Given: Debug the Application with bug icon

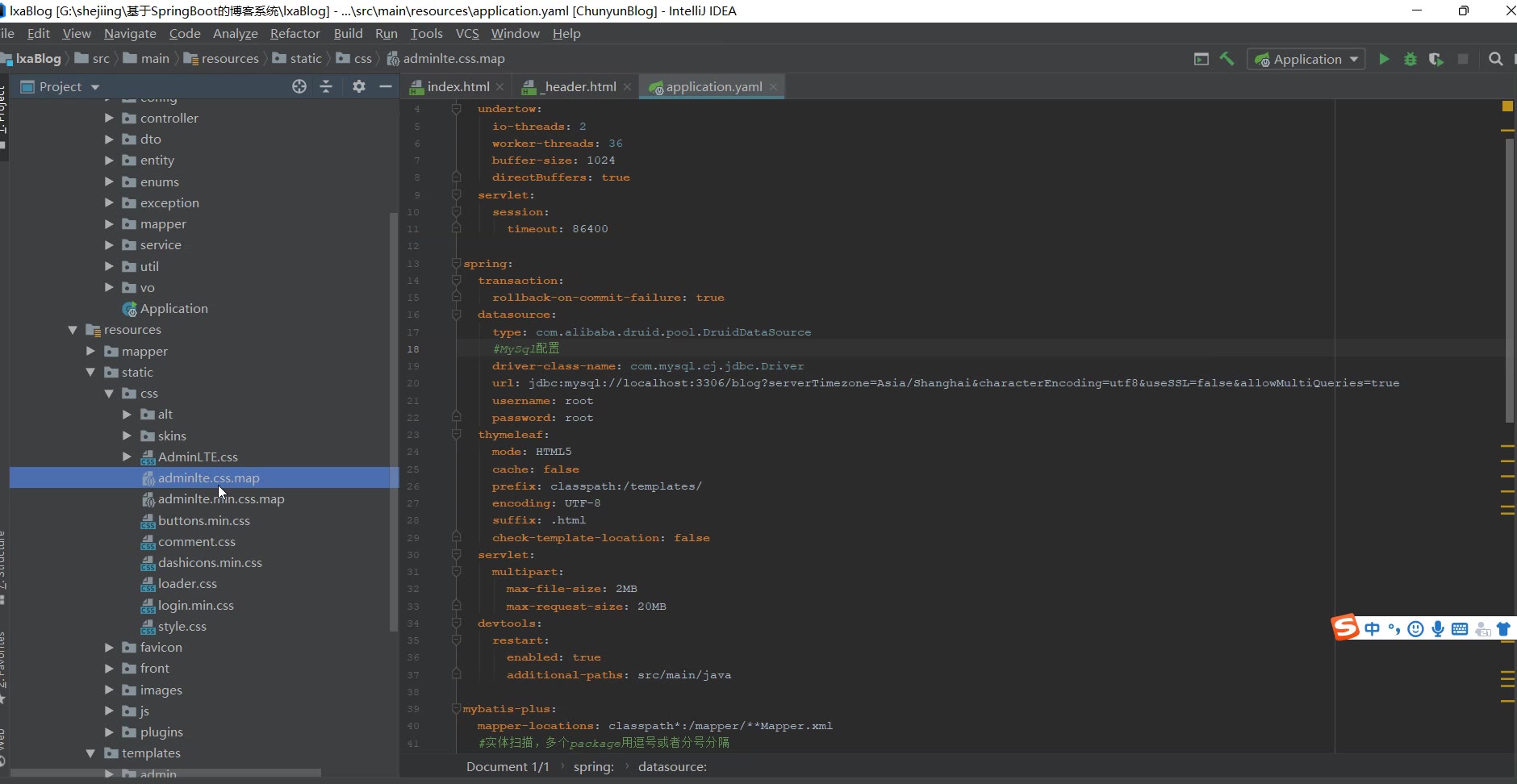Looking at the screenshot, I should click(x=1410, y=59).
